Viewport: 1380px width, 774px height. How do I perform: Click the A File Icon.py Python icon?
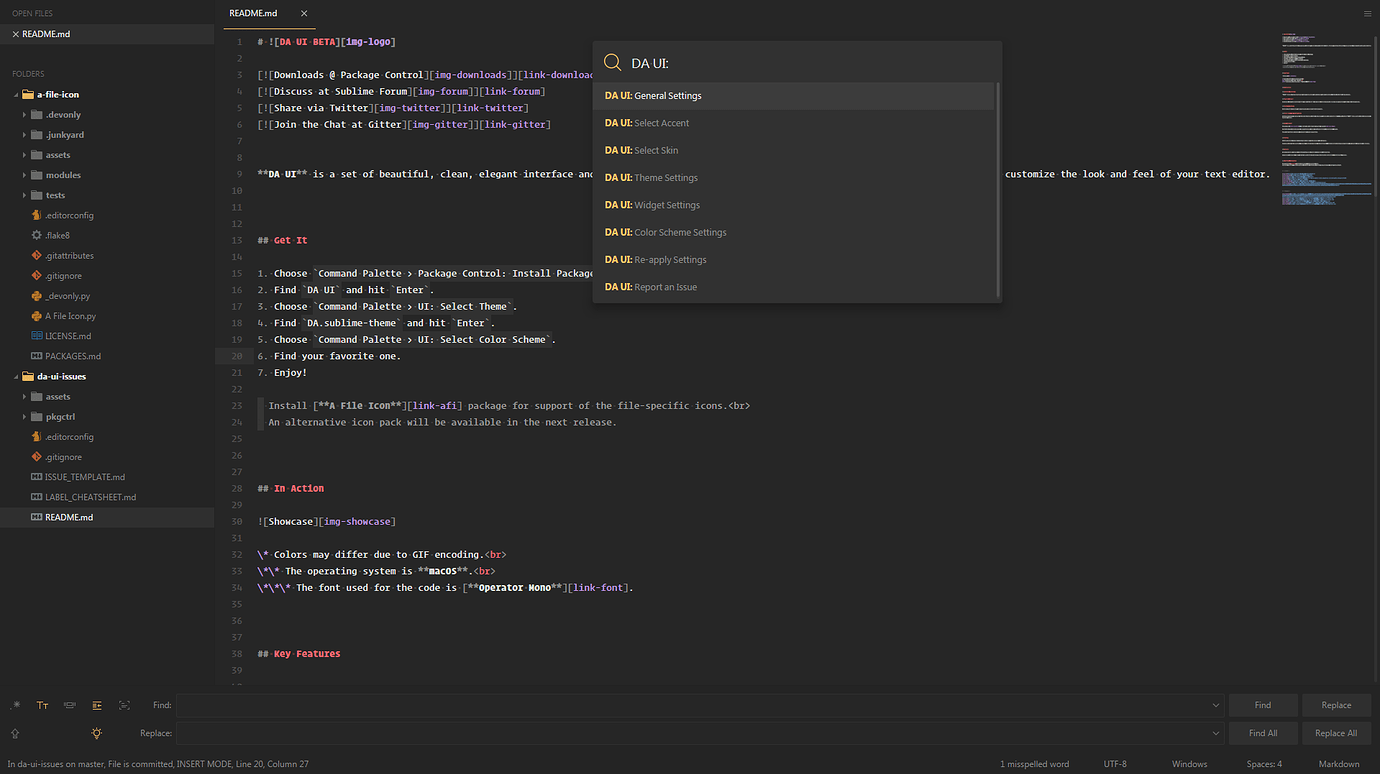(x=37, y=315)
